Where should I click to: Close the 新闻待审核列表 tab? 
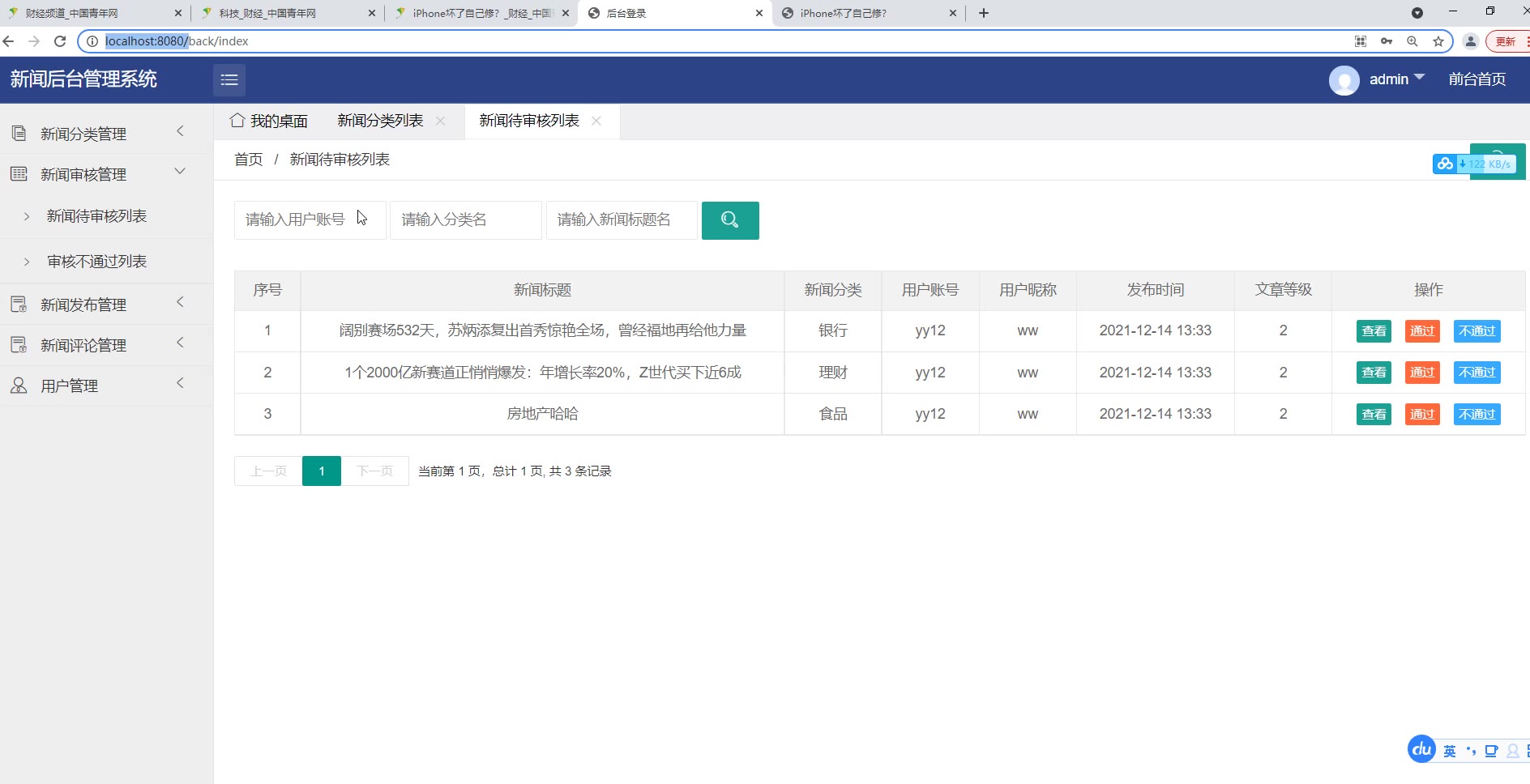click(x=596, y=121)
